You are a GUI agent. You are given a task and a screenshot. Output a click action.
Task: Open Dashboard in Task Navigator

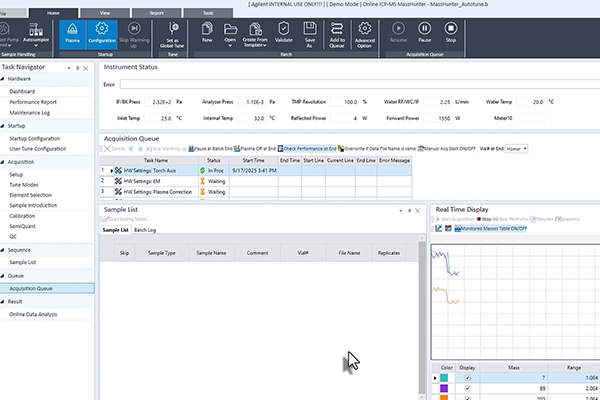(x=22, y=91)
